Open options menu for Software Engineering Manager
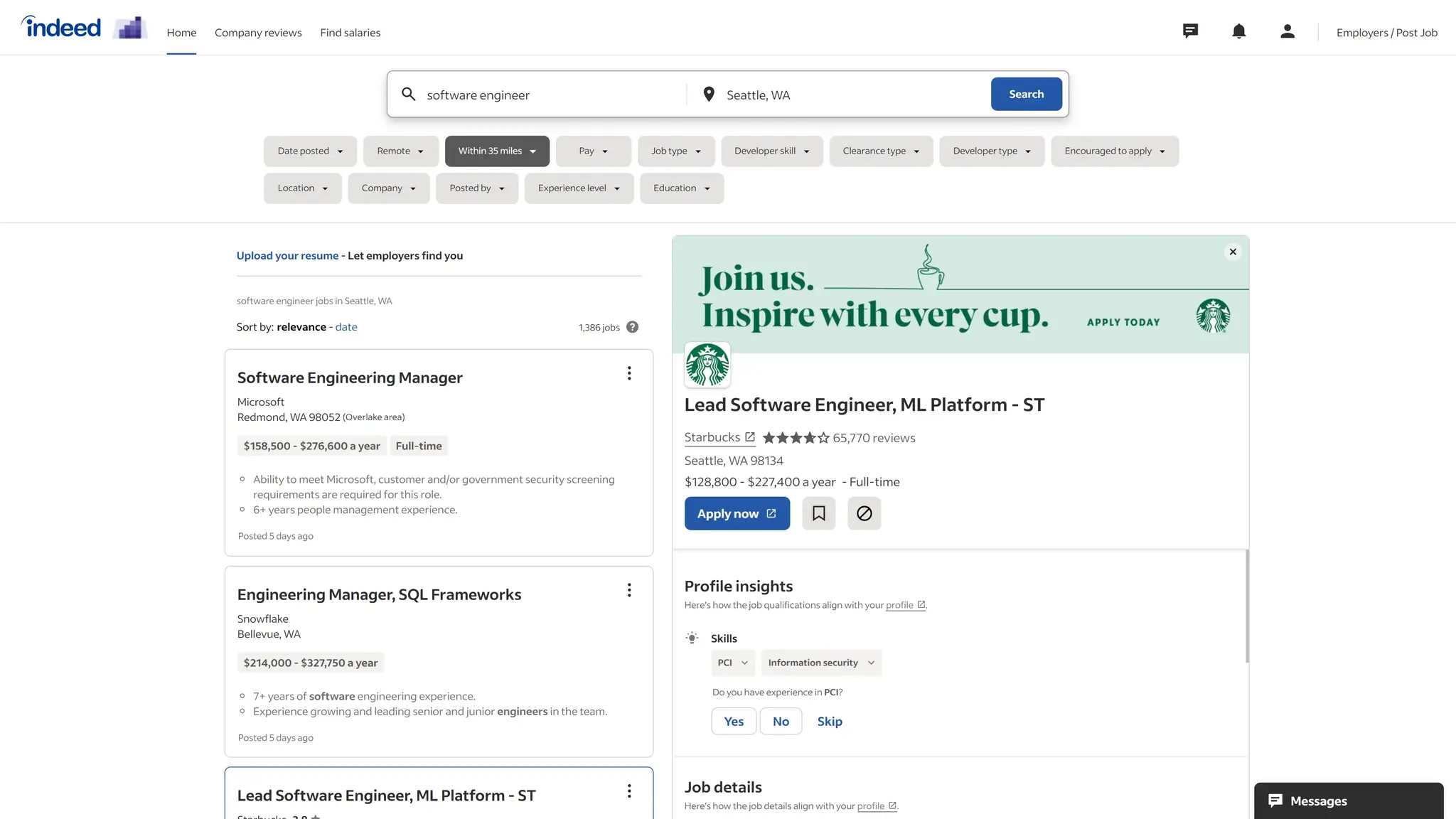The image size is (1456, 819). pos(629,373)
